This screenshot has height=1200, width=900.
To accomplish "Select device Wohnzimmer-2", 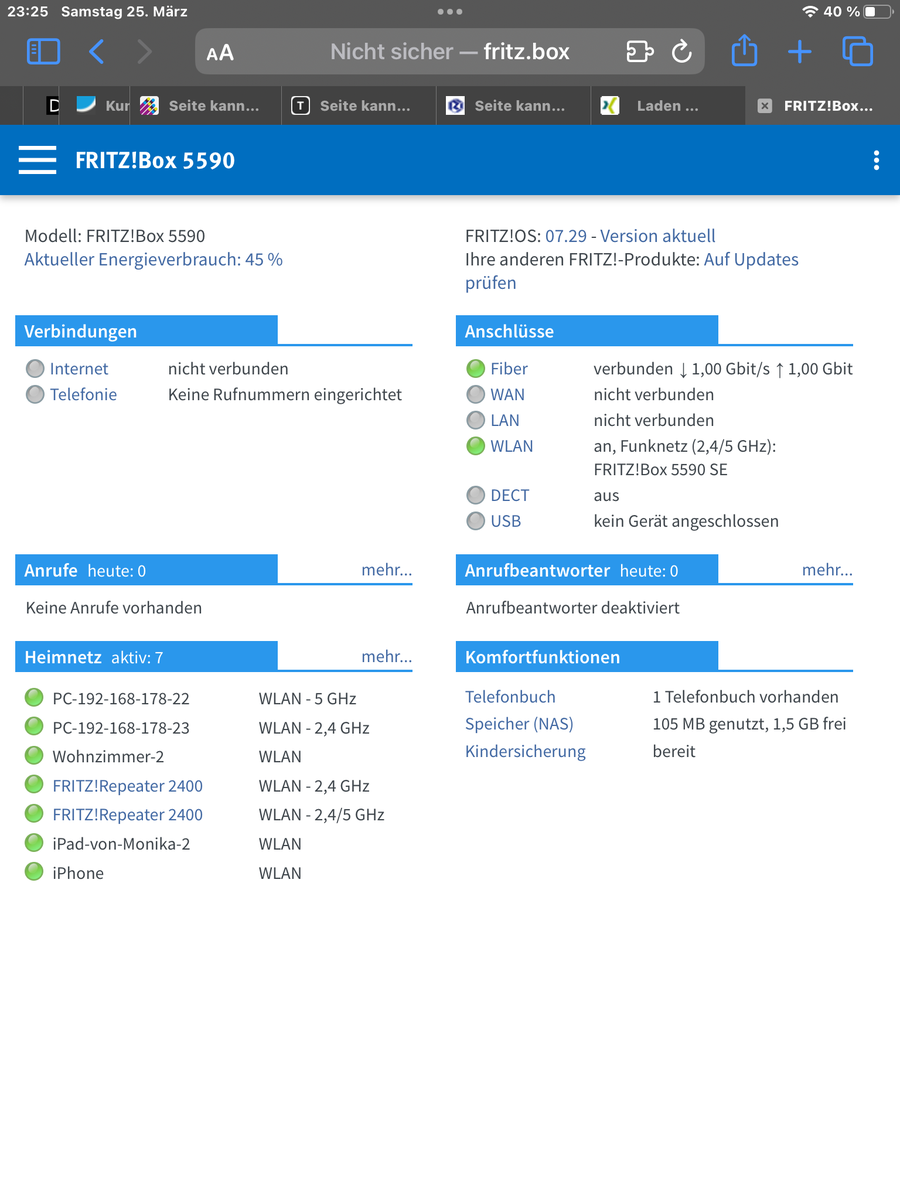I will tap(108, 757).
